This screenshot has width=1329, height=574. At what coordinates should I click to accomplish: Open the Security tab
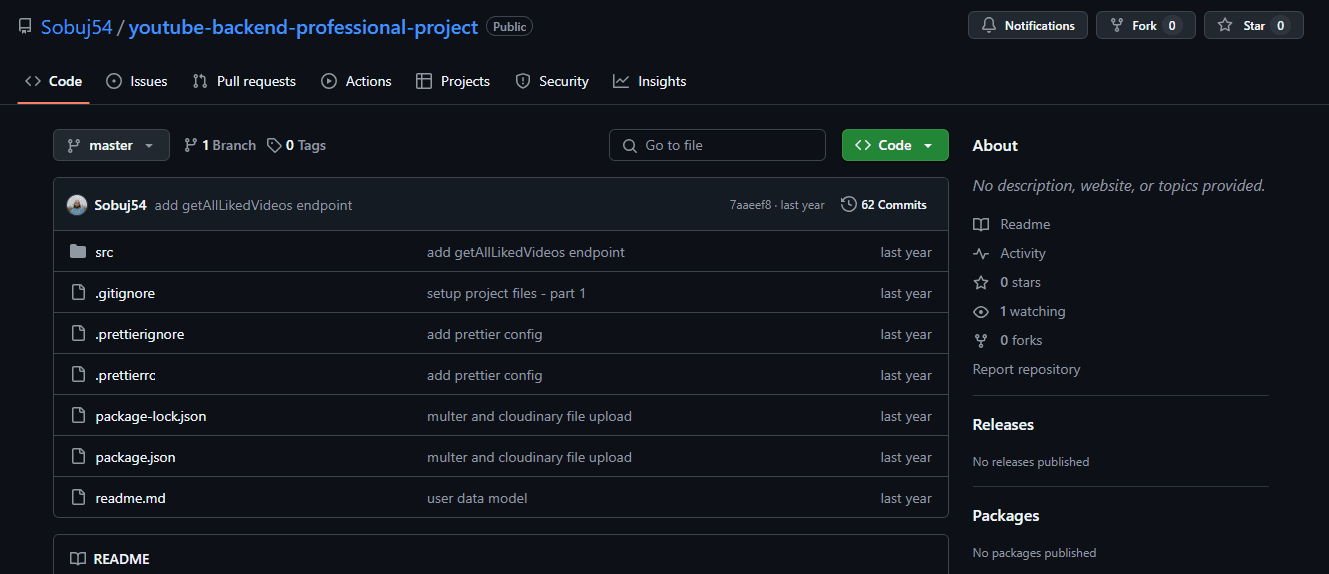[x=552, y=81]
